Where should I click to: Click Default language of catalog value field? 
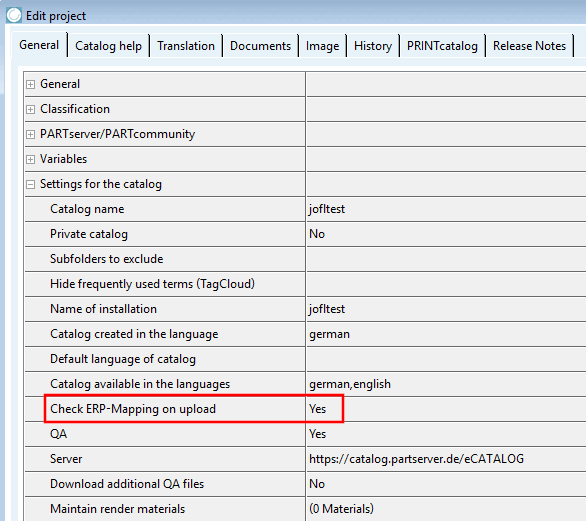pyautogui.click(x=446, y=359)
